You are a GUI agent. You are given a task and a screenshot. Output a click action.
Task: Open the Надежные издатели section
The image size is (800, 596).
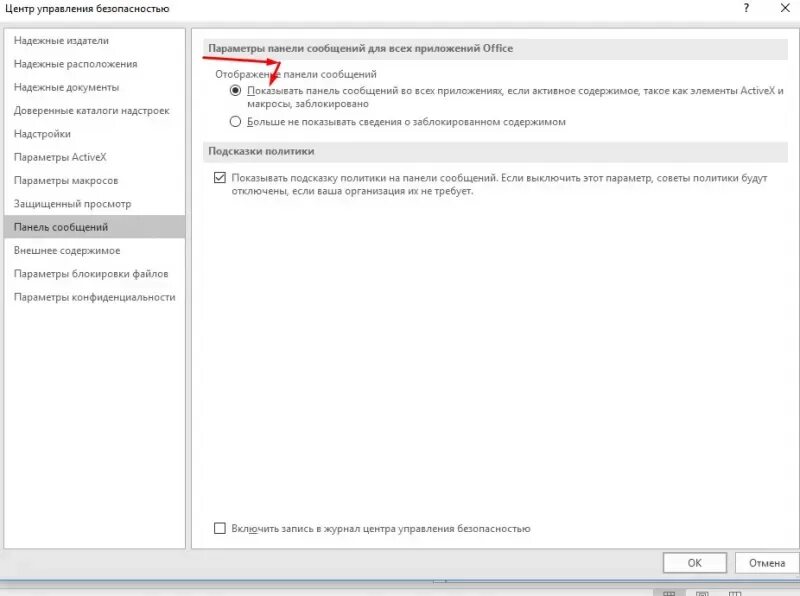pyautogui.click(x=94, y=40)
